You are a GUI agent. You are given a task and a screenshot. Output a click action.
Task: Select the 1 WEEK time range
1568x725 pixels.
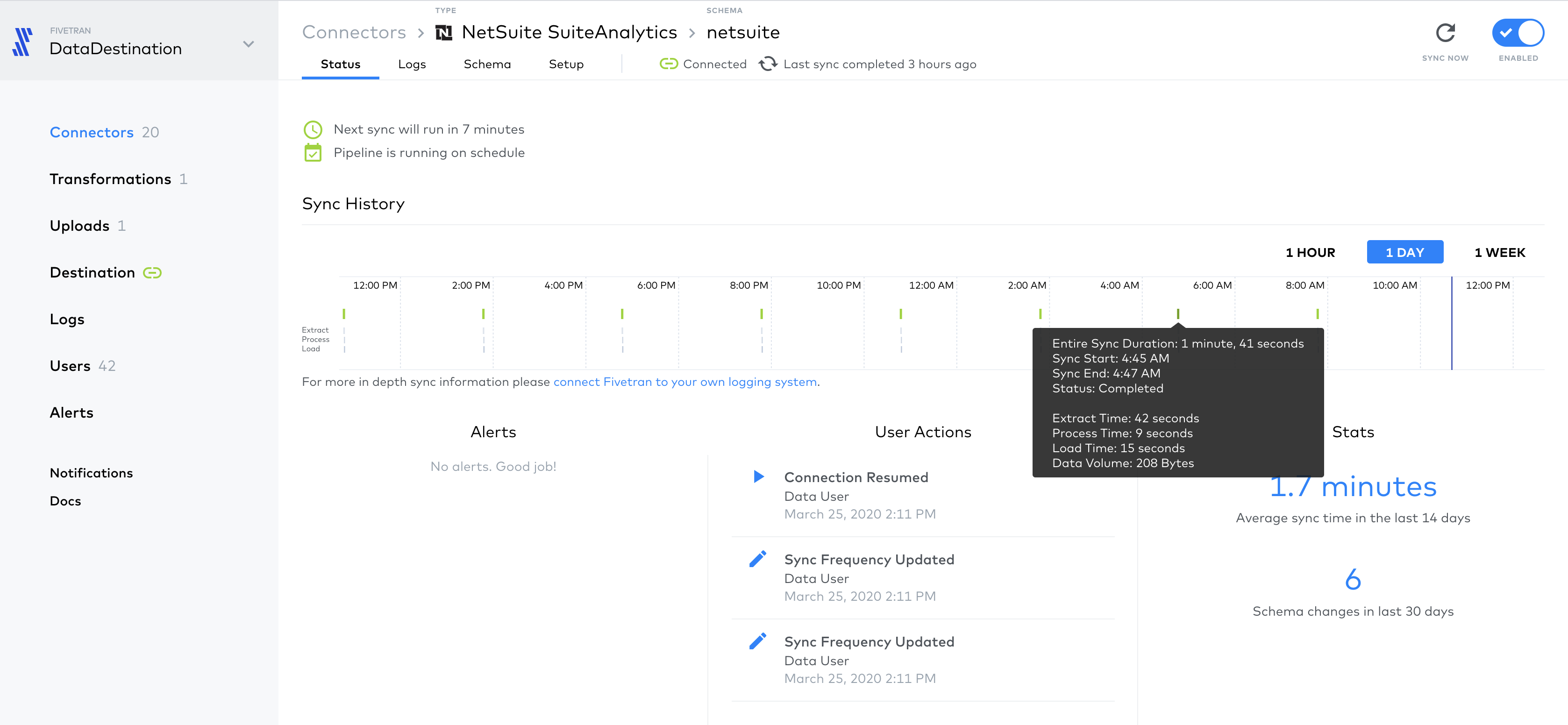pyautogui.click(x=1499, y=252)
